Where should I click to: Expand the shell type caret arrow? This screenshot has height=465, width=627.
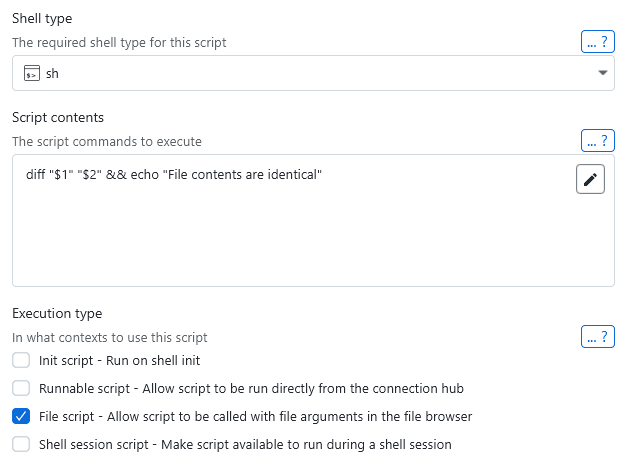pos(602,73)
